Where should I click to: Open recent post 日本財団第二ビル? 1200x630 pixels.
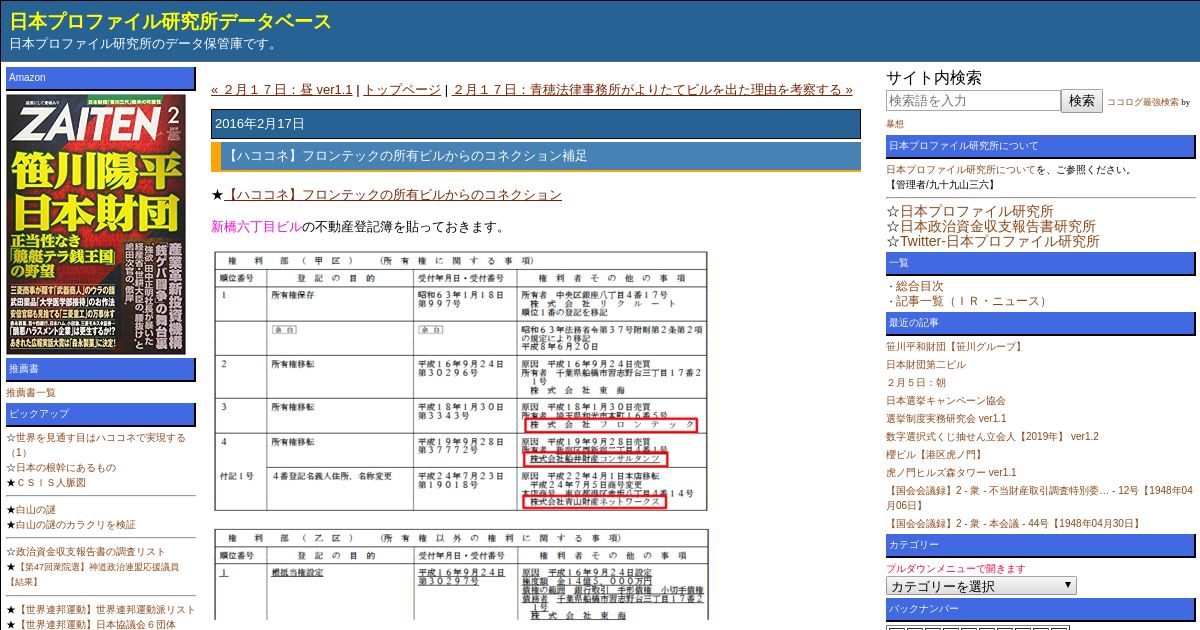pos(926,365)
